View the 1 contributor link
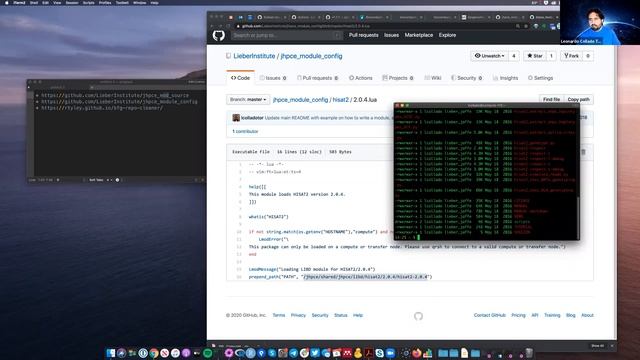 245,131
